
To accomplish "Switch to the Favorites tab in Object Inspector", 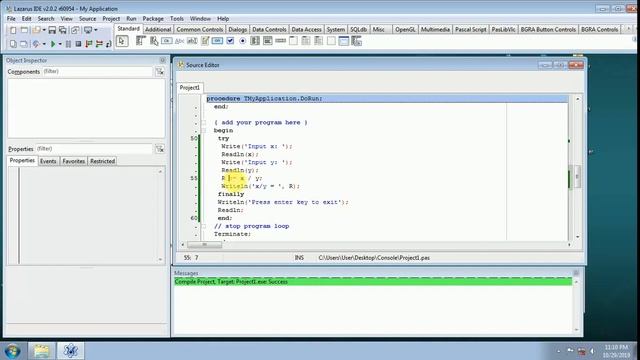I will click(x=73, y=161).
